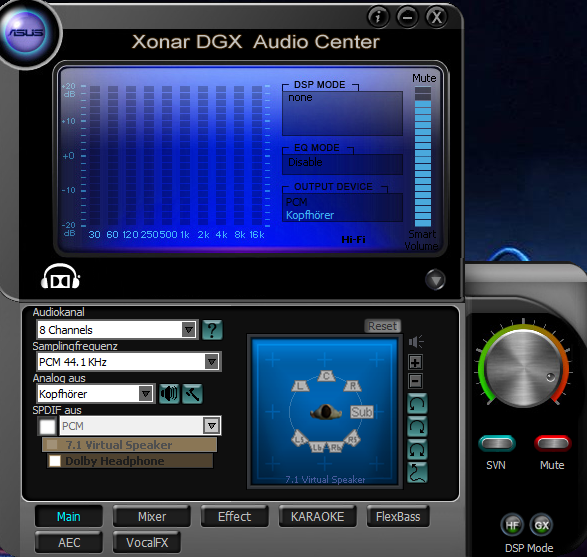The image size is (587, 557).
Task: Select the L front left speaker
Action: 300,386
